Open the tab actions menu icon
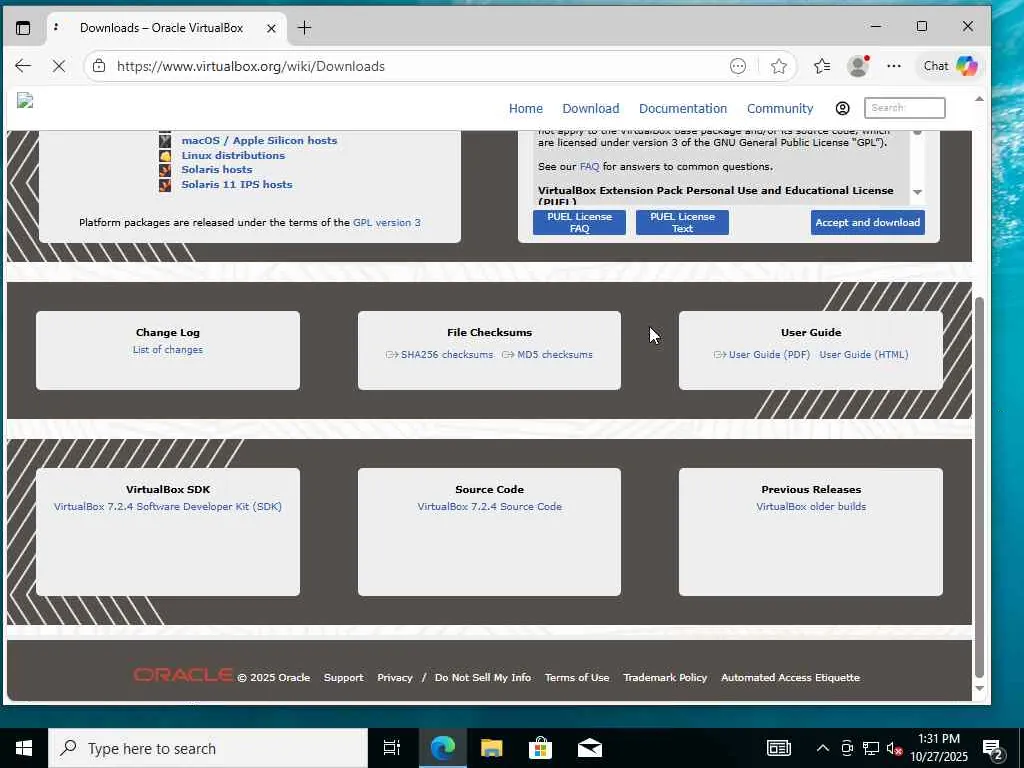Image resolution: width=1024 pixels, height=768 pixels. coord(23,28)
